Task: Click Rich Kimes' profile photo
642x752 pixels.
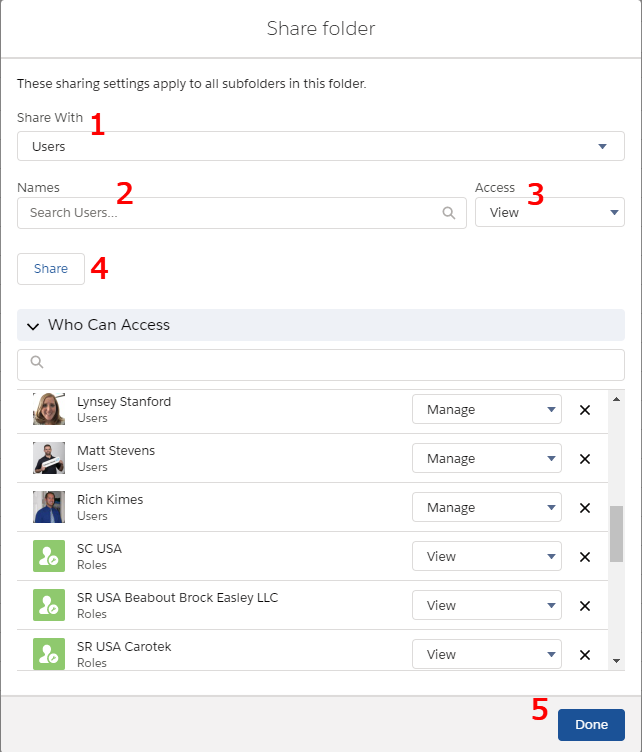Action: (49, 507)
